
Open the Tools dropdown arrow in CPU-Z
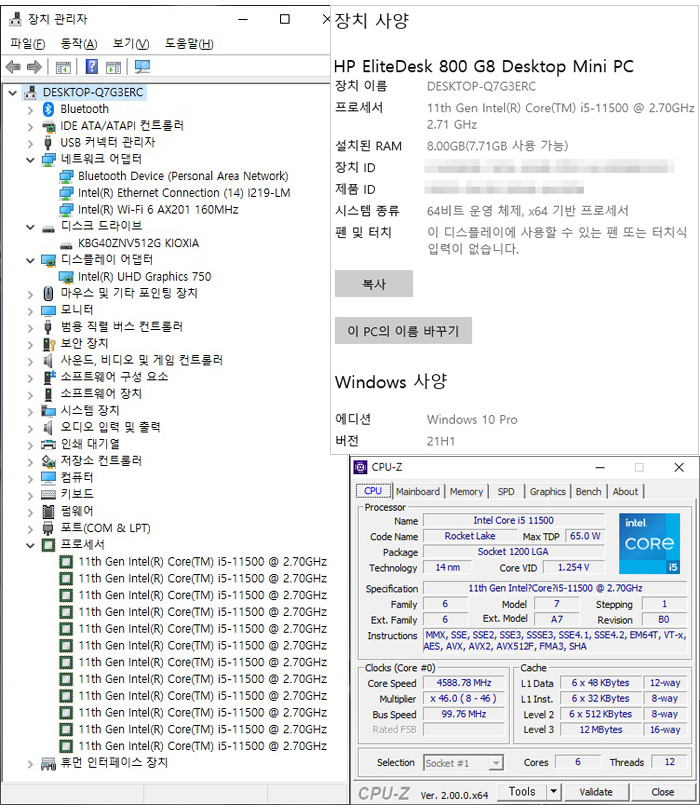pos(553,791)
